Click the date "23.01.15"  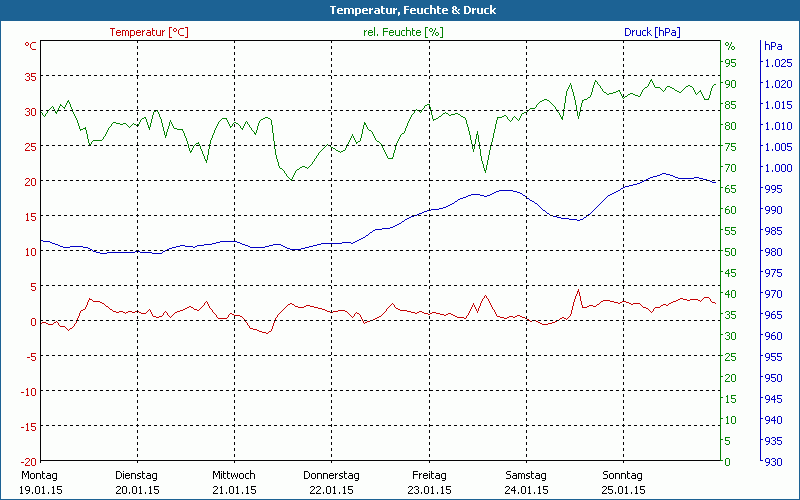point(429,491)
